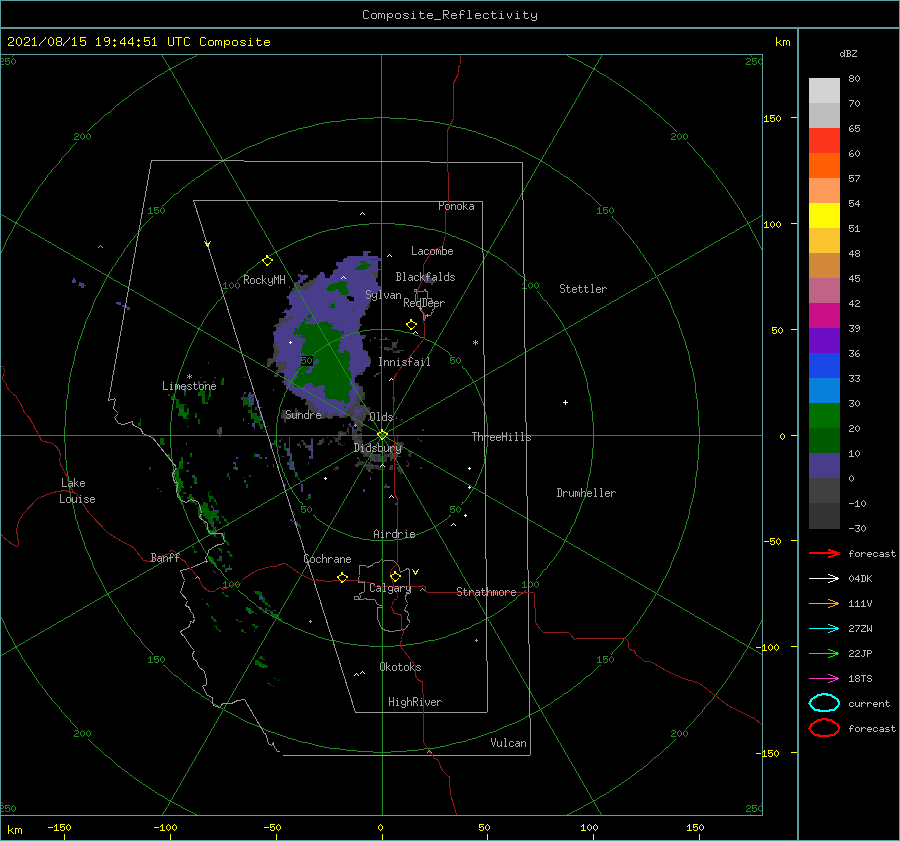
Task: Click the yellow diamond marker near RockyMH
Action: [x=267, y=260]
